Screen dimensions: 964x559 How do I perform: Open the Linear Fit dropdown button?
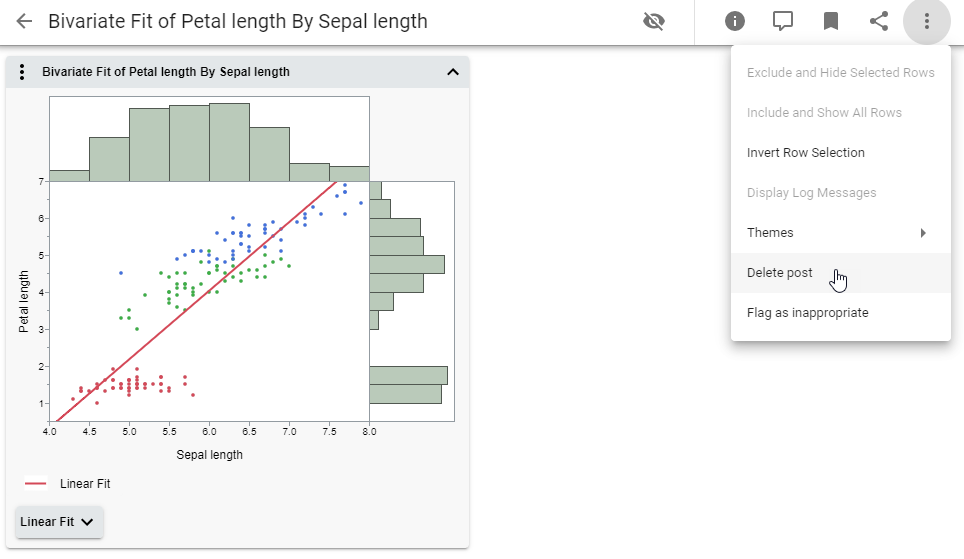59,521
